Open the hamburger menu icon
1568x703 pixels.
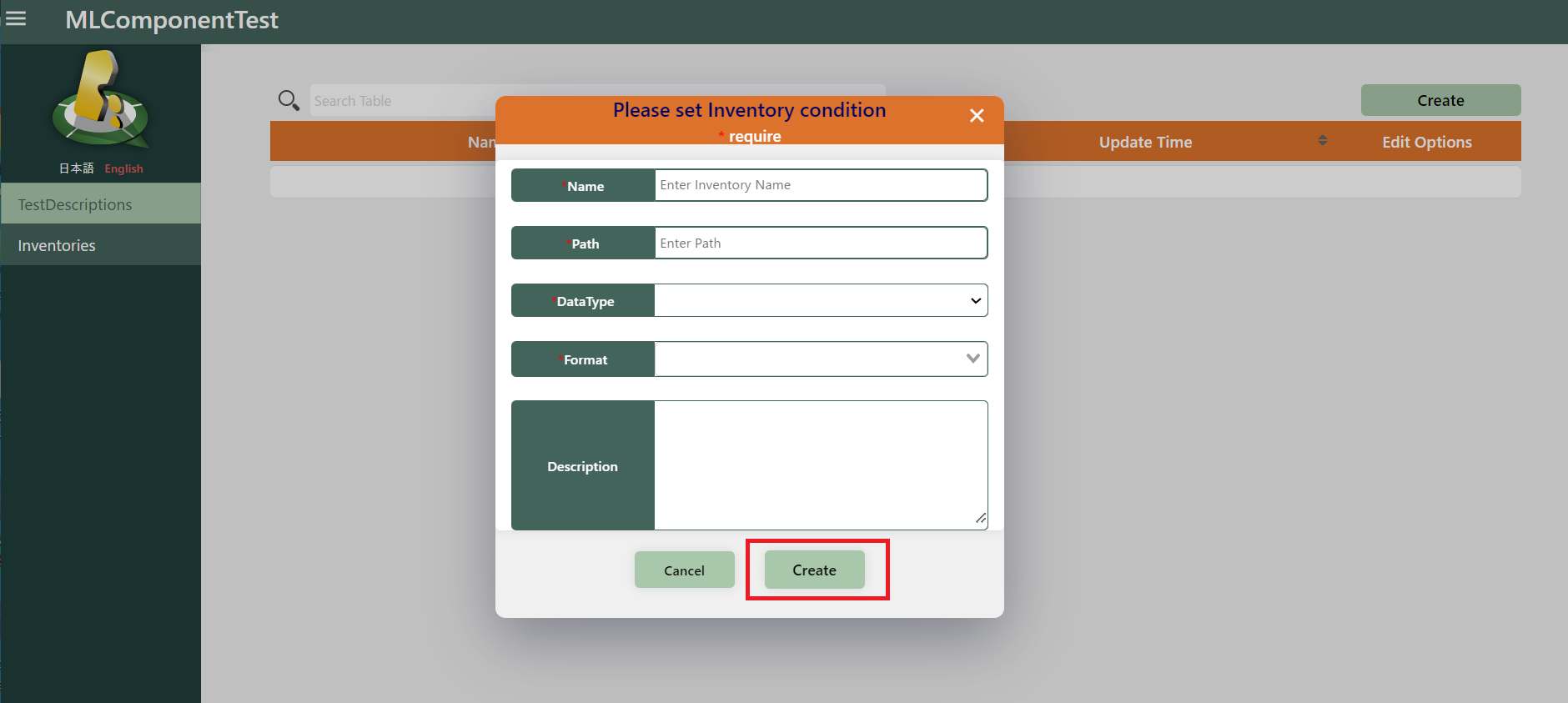[16, 18]
